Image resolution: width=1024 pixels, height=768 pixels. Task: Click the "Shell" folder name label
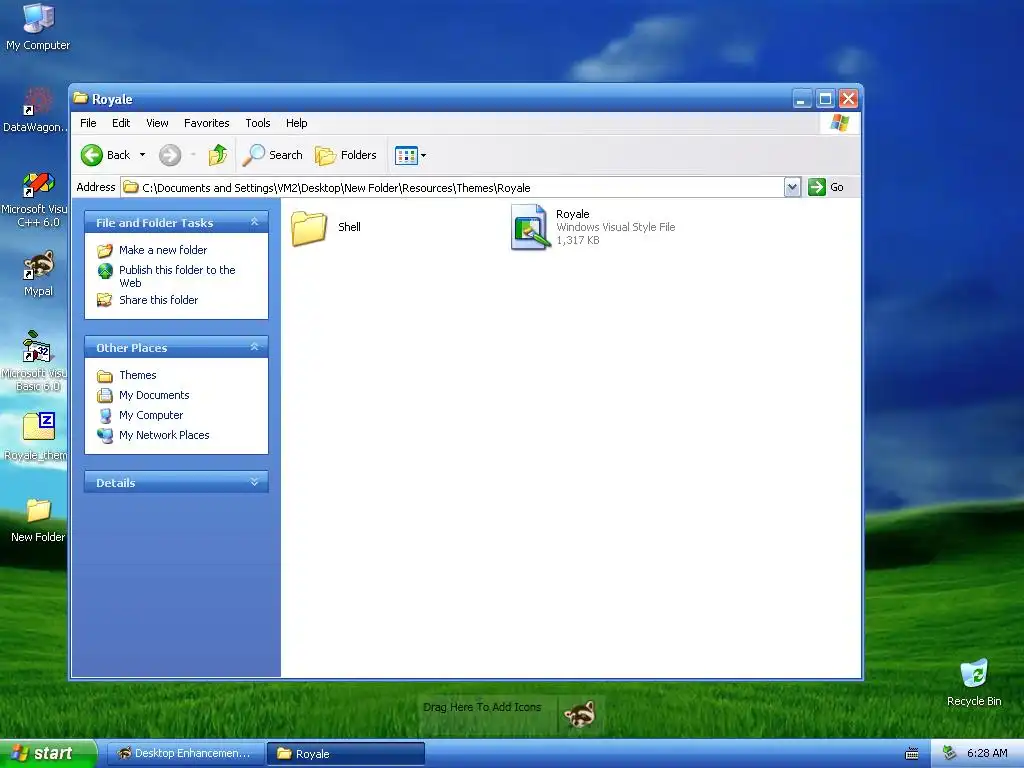[349, 227]
